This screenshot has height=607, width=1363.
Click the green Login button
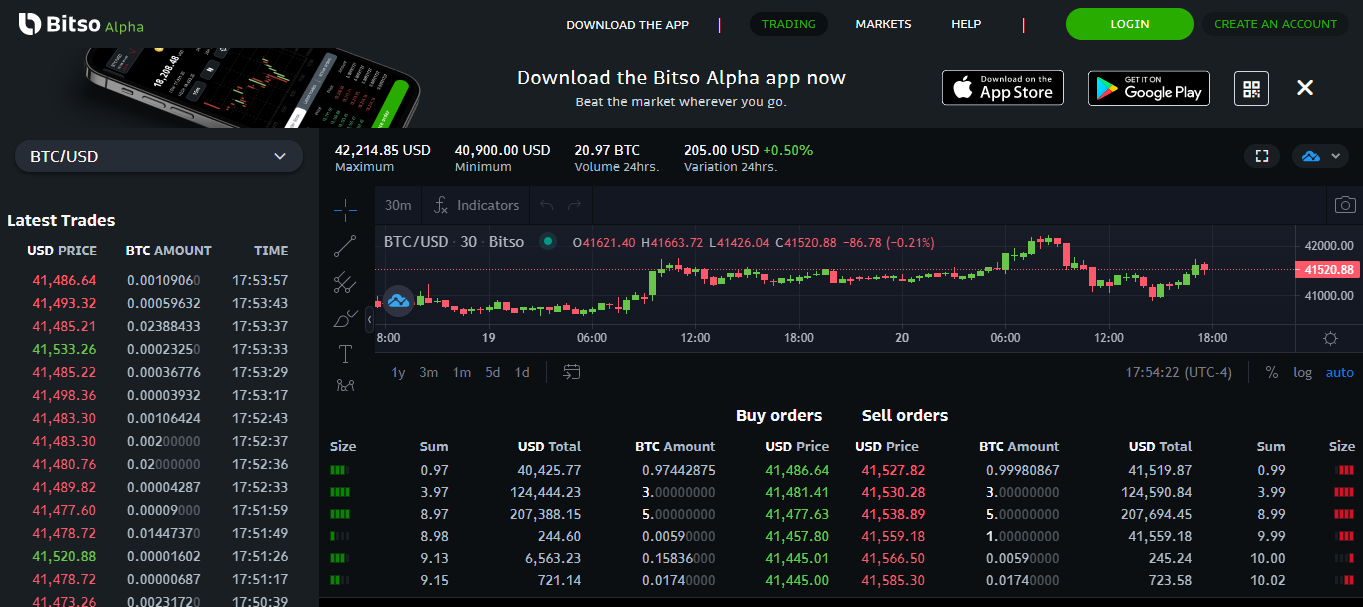pos(1129,24)
